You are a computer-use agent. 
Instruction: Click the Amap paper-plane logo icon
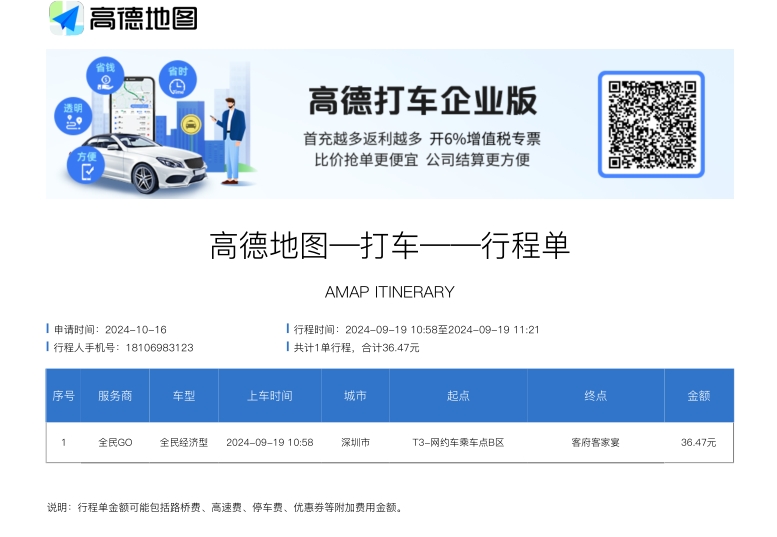66,18
